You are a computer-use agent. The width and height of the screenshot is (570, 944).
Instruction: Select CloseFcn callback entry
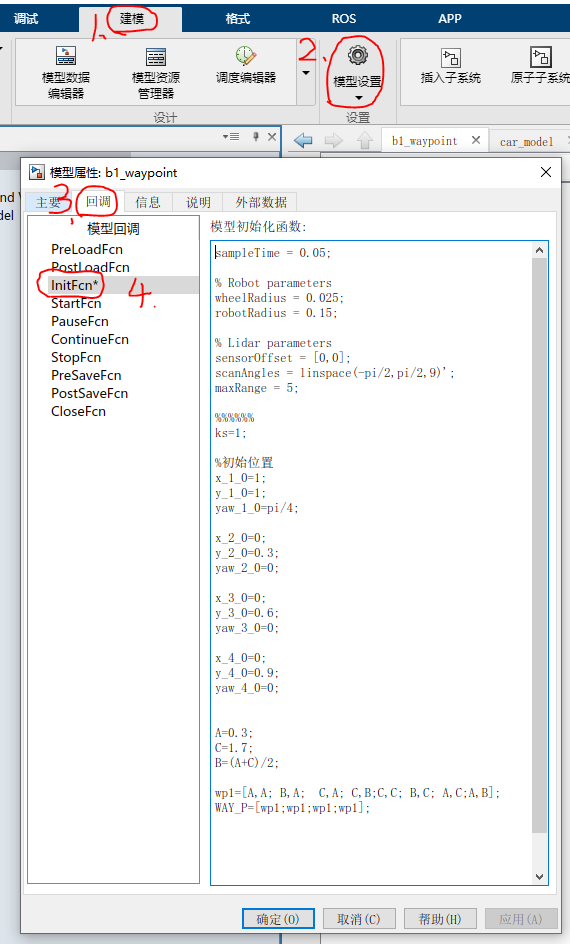click(78, 412)
